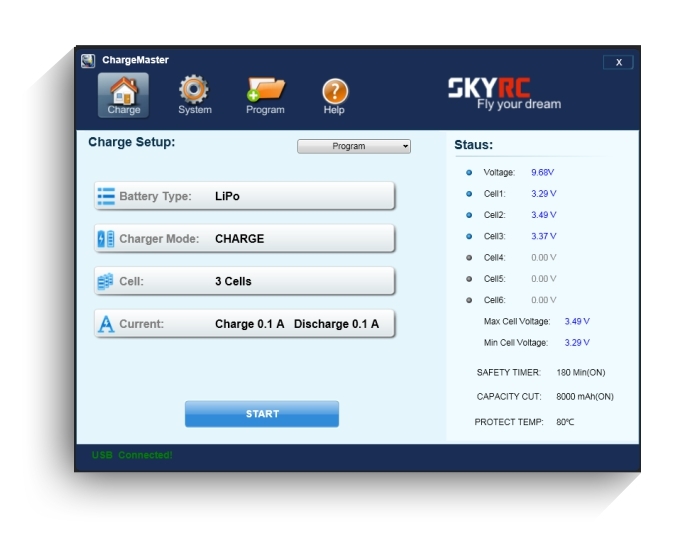694x541 pixels.
Task: Close the ChargeMaster window with X
Action: pyautogui.click(x=618, y=62)
